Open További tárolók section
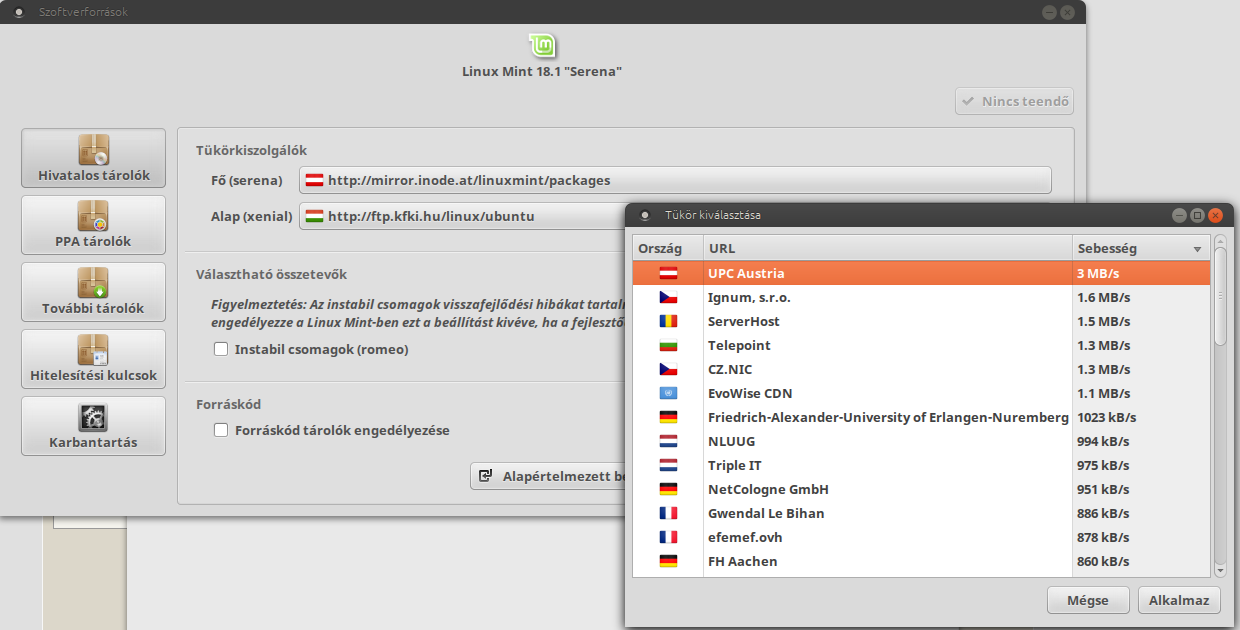This screenshot has width=1240, height=630. click(x=94, y=292)
